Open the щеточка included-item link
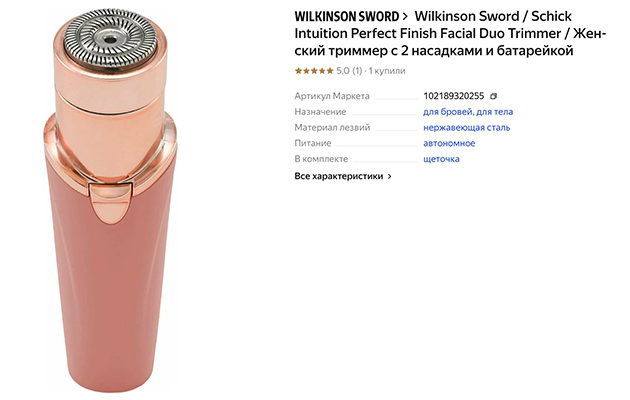 point(441,159)
